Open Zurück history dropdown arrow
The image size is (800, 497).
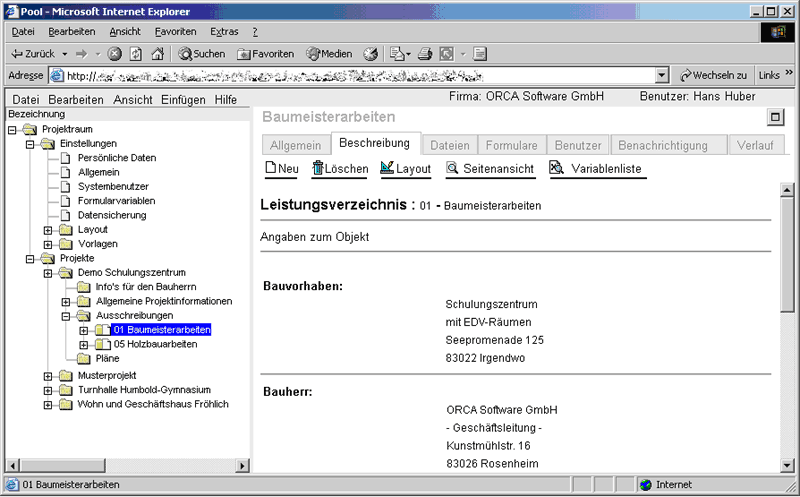coord(65,54)
